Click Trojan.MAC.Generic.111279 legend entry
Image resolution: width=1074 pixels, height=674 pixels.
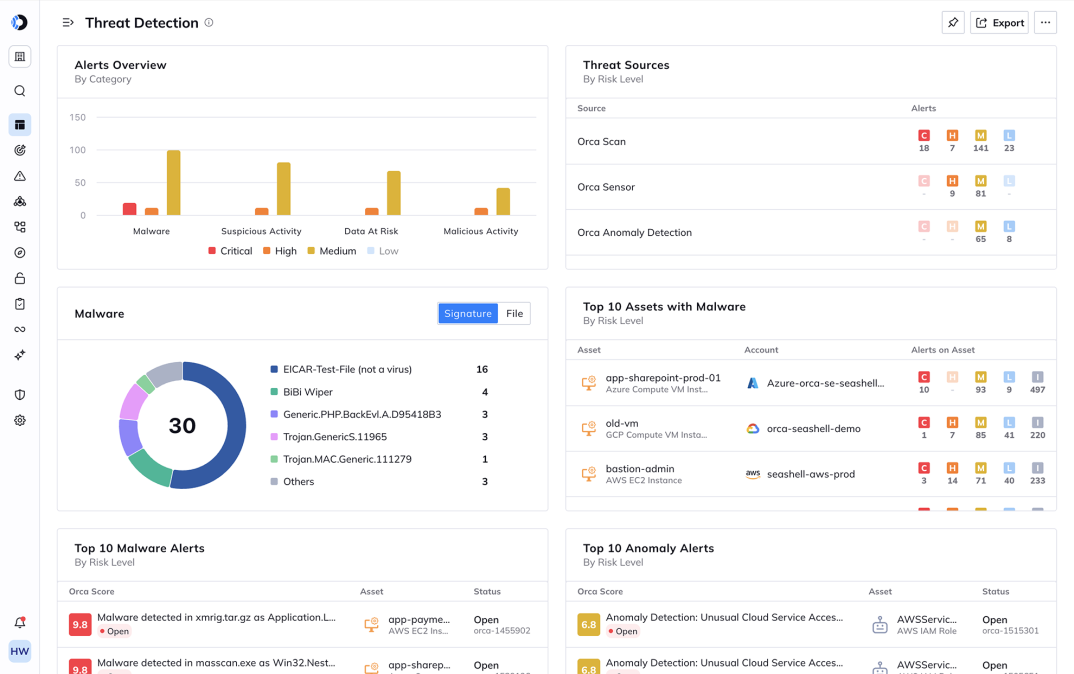pos(341,460)
